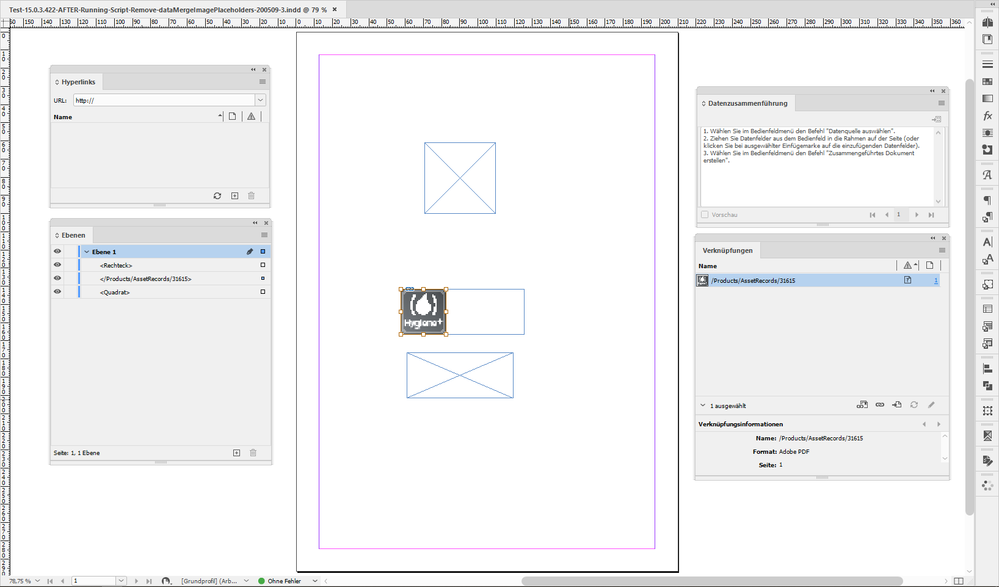Create new hyperlink in Hyperlinks panel
This screenshot has height=587, width=999.
pos(234,196)
